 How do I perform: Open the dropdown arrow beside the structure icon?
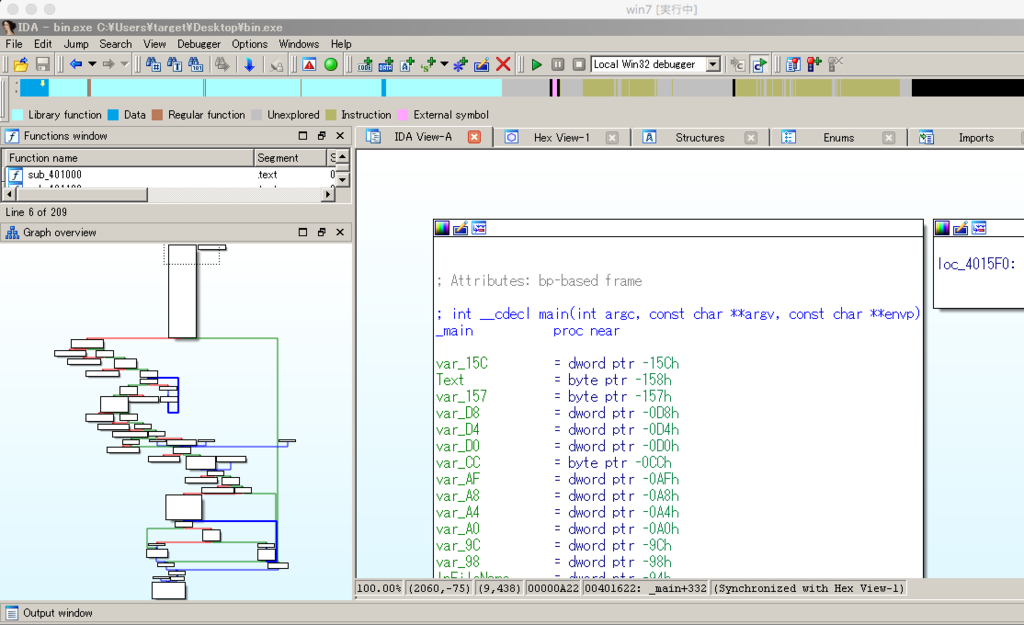click(444, 65)
